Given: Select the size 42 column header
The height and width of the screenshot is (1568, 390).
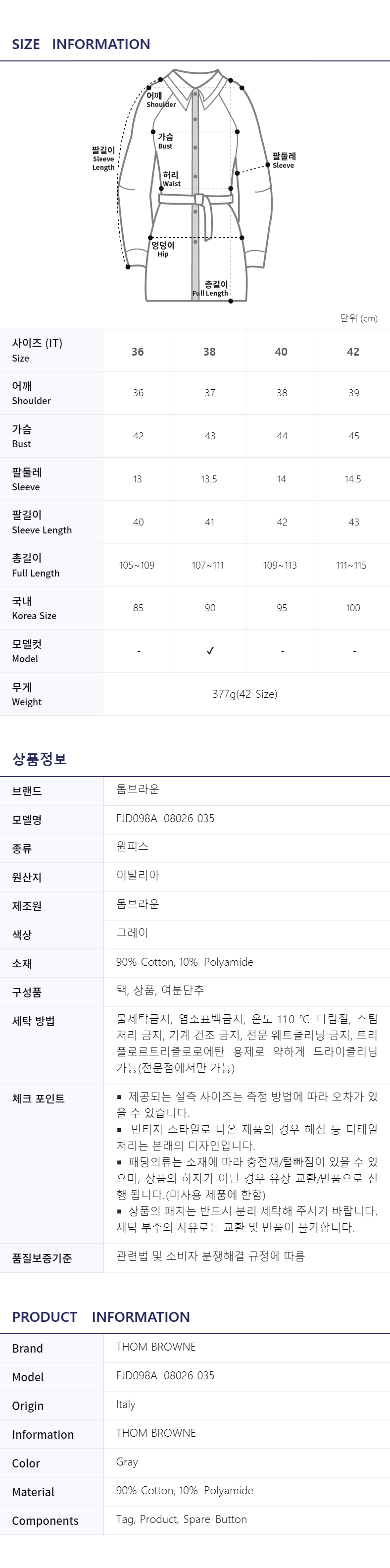Looking at the screenshot, I should point(353,352).
